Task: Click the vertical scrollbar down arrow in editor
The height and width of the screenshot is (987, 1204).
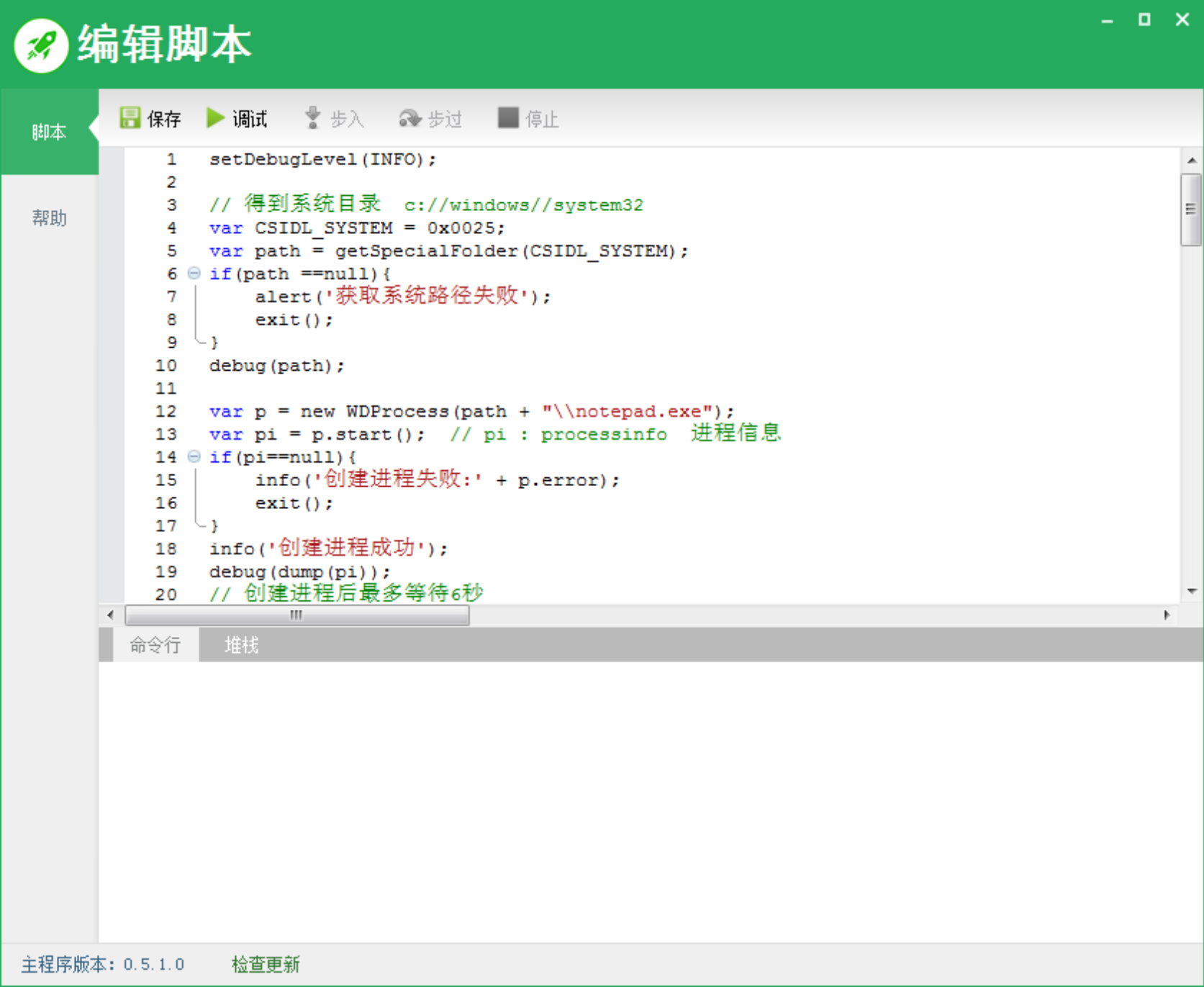Action: 1192,591
